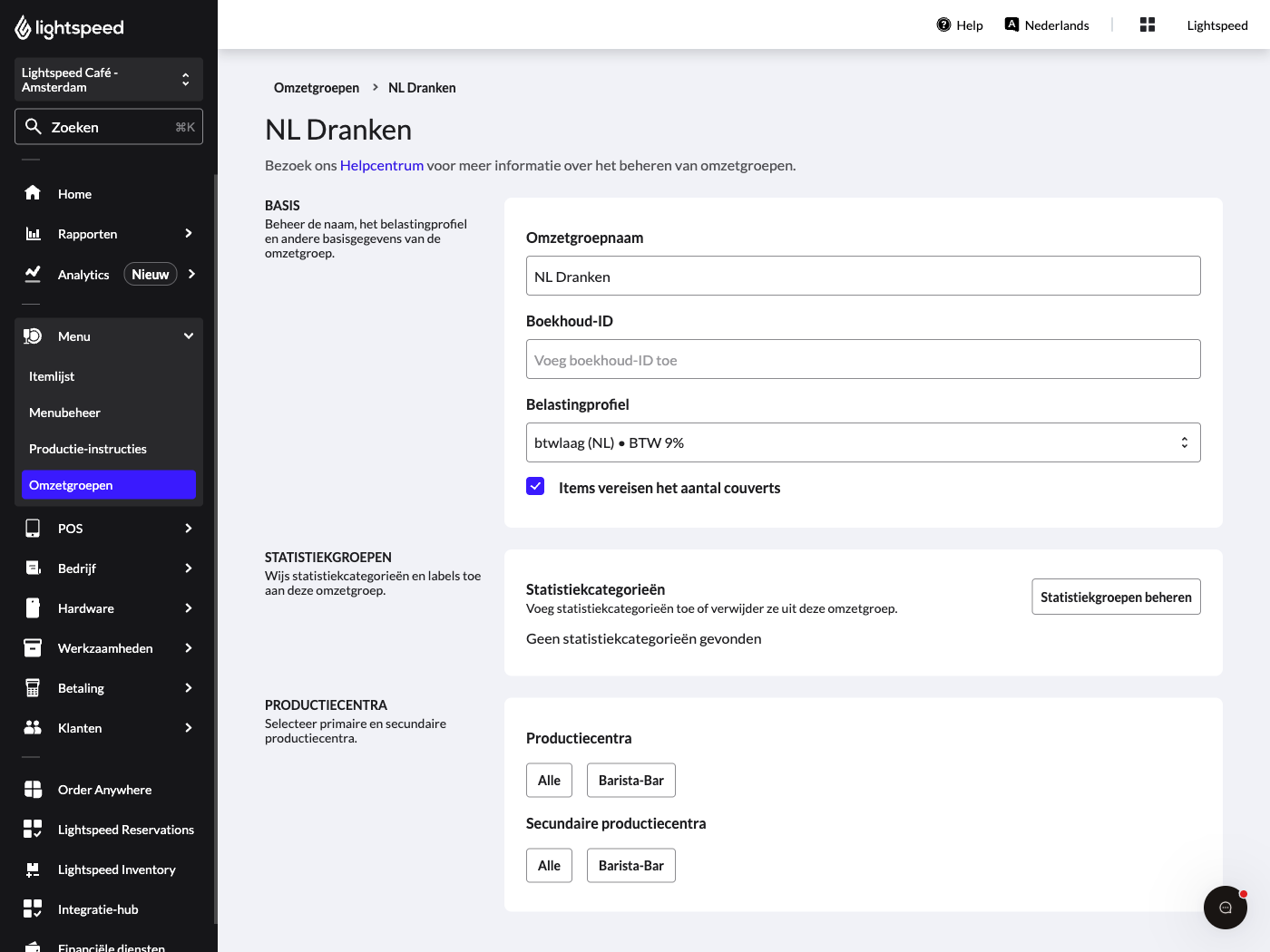
Task: Click the Lightspeed flame logo
Action: [23, 27]
